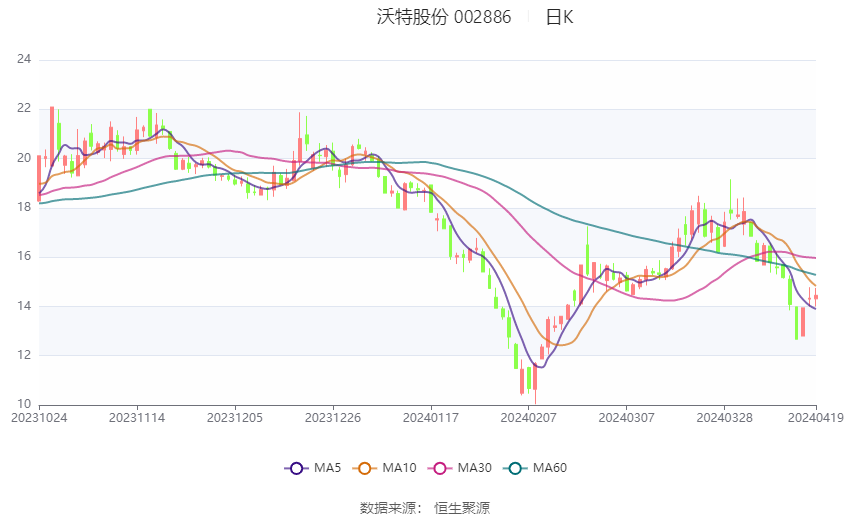This screenshot has height=516, width=850.
Task: Select the 20240207 date axis label
Action: [529, 418]
